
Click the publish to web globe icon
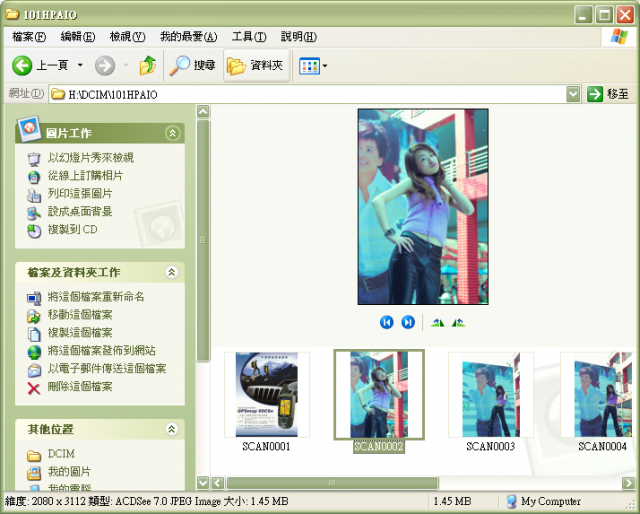tap(34, 352)
